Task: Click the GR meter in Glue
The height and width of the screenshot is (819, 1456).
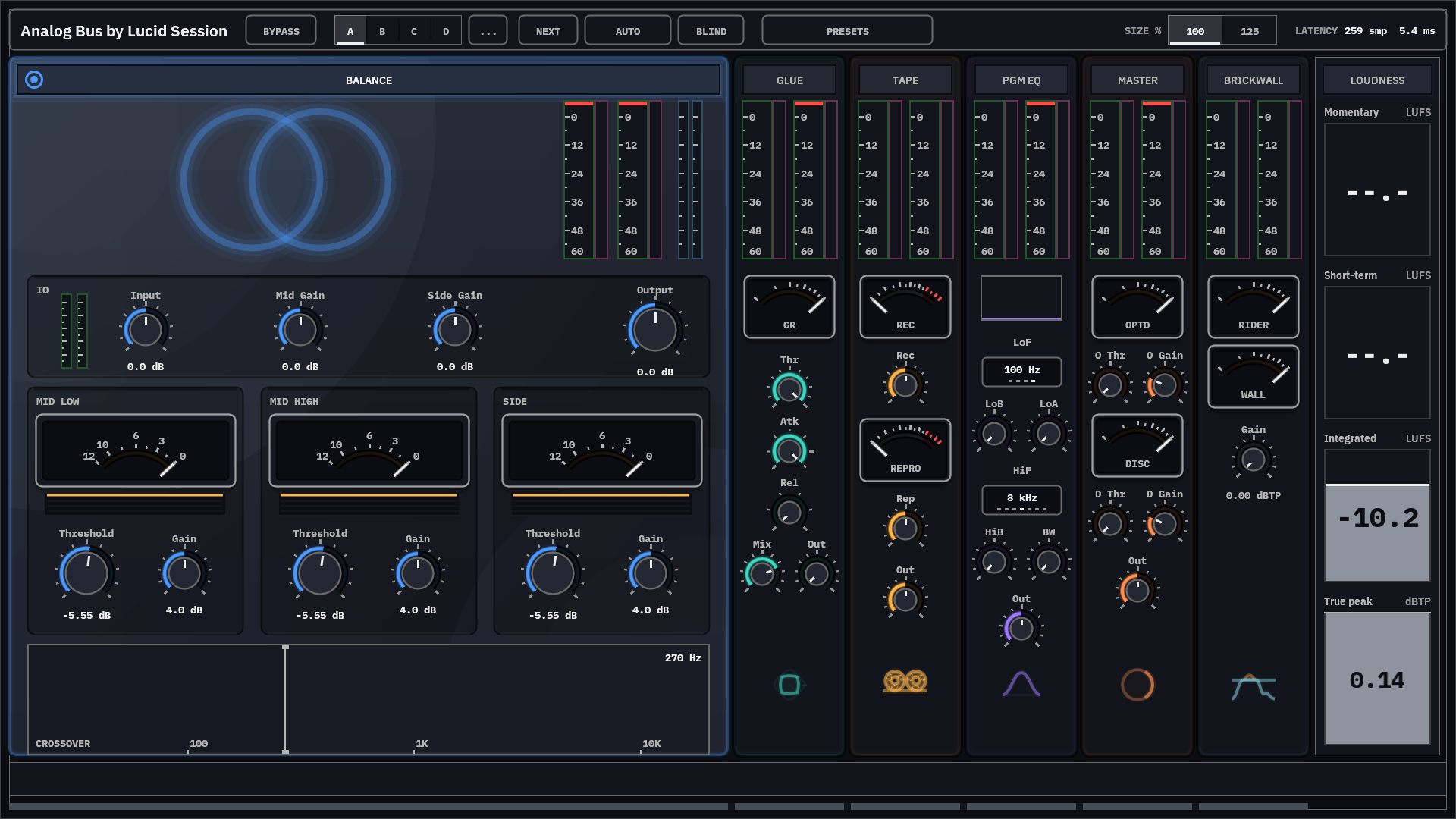Action: (789, 307)
